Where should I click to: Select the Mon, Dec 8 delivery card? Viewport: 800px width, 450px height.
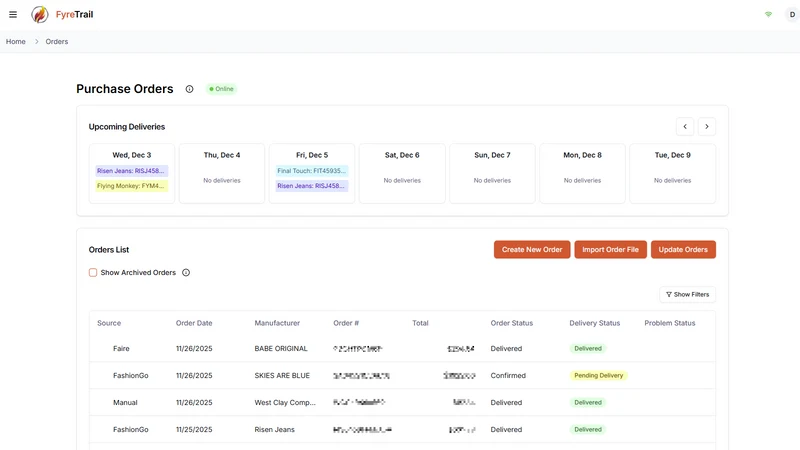pos(582,173)
